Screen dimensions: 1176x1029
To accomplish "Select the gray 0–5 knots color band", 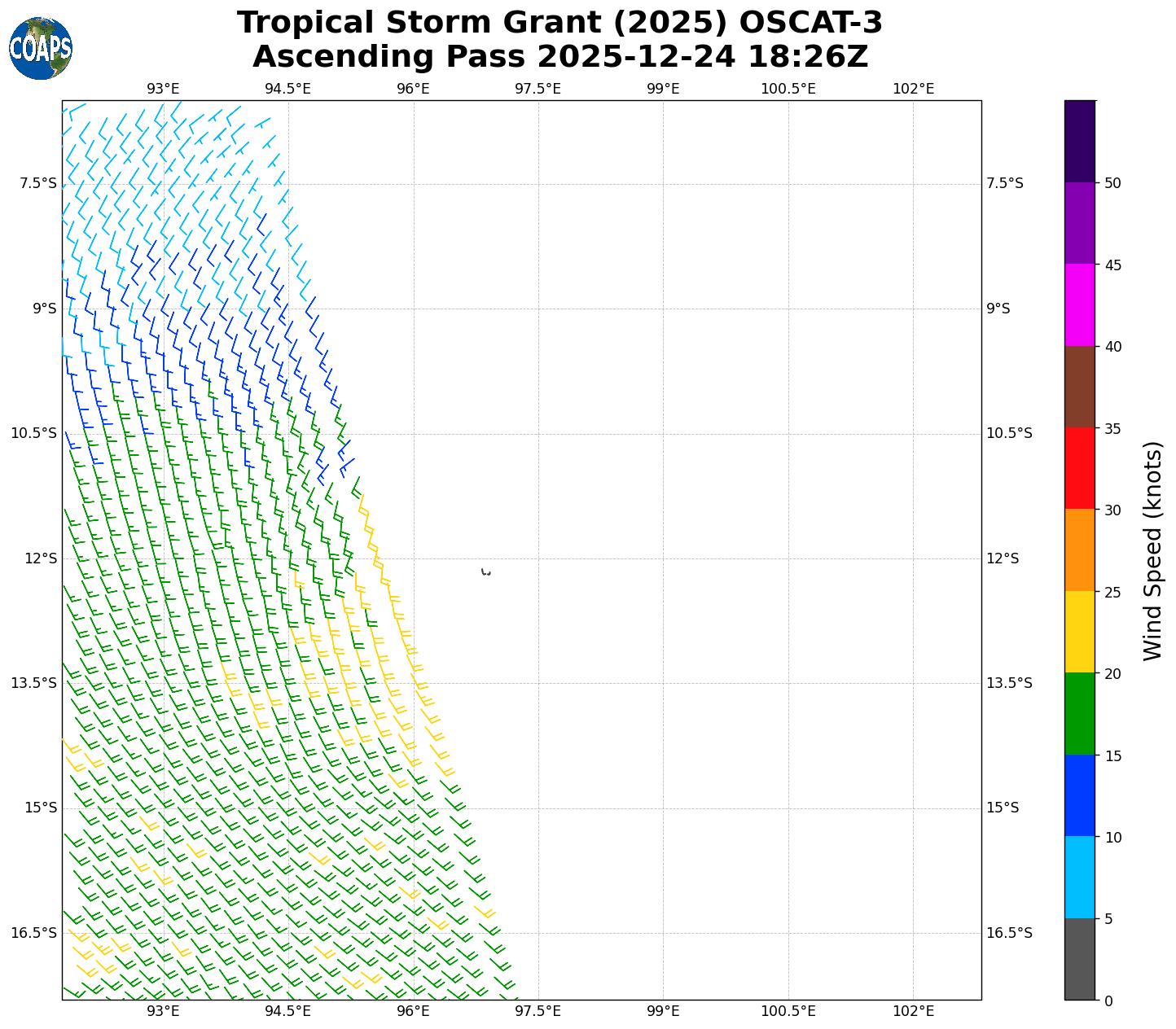I will pos(1080,959).
